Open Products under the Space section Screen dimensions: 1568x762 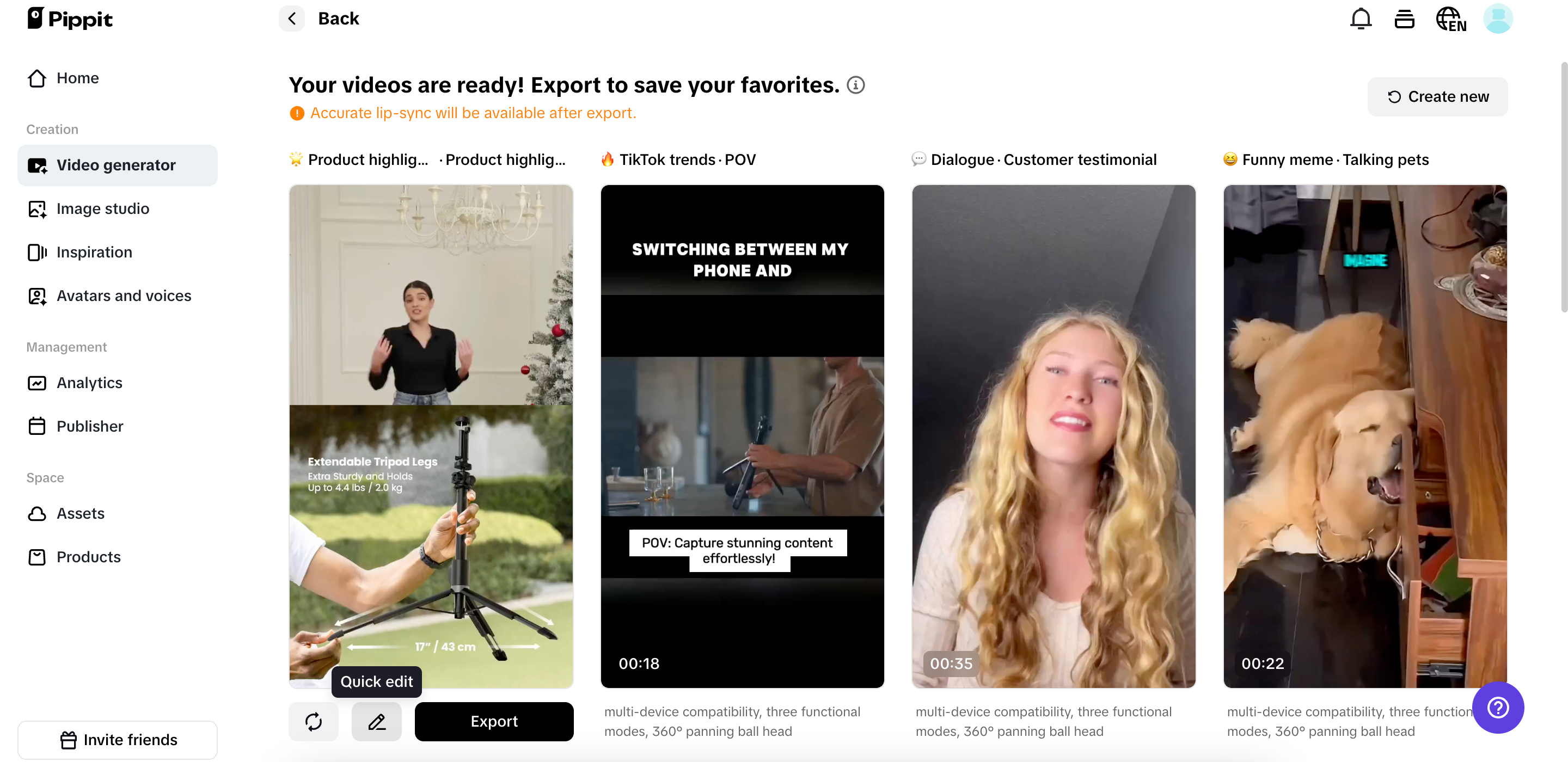click(88, 557)
